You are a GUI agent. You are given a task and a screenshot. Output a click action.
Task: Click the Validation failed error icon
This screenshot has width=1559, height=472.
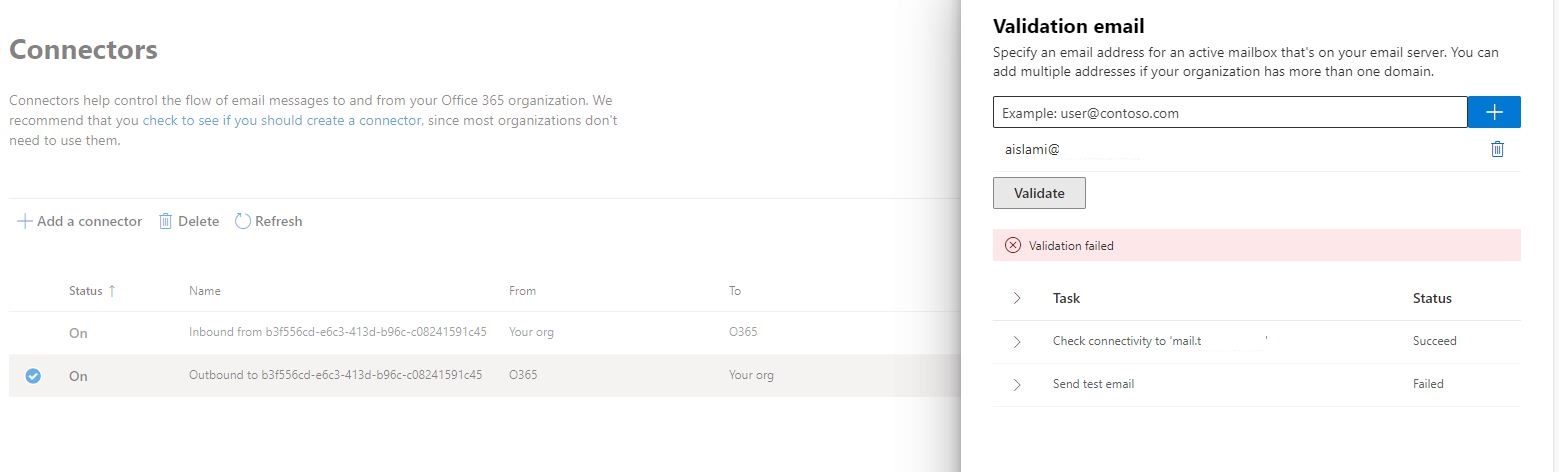tap(1013, 245)
